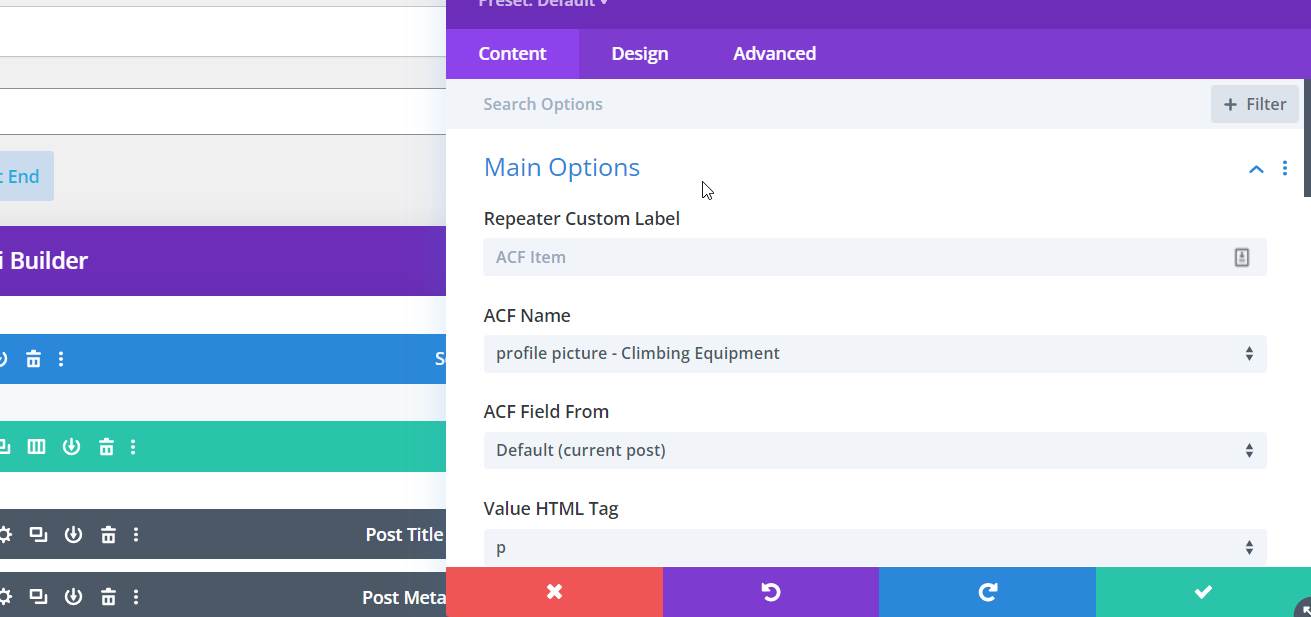Delete the green row with trash icon

pos(106,447)
